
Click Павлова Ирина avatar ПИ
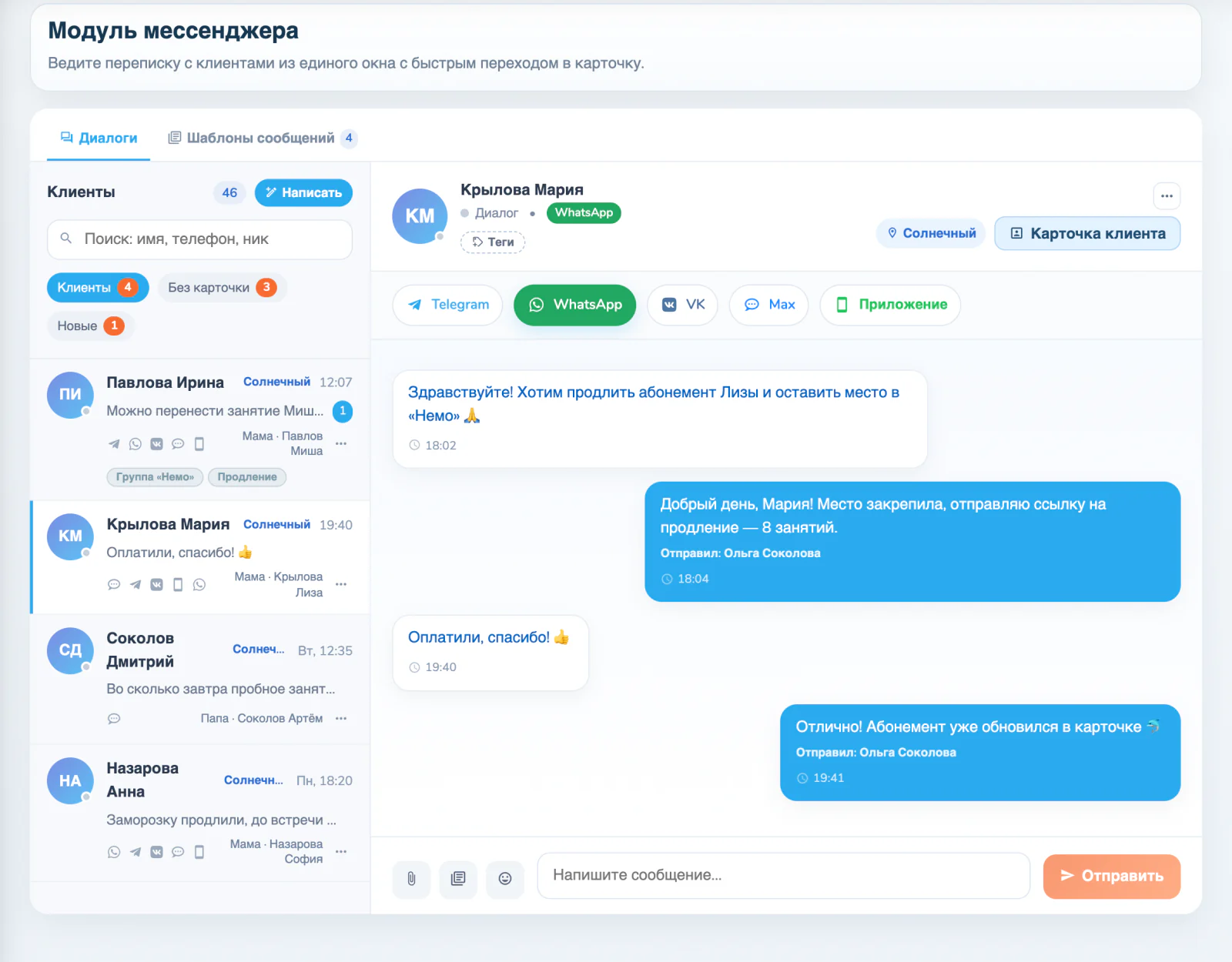[70, 394]
